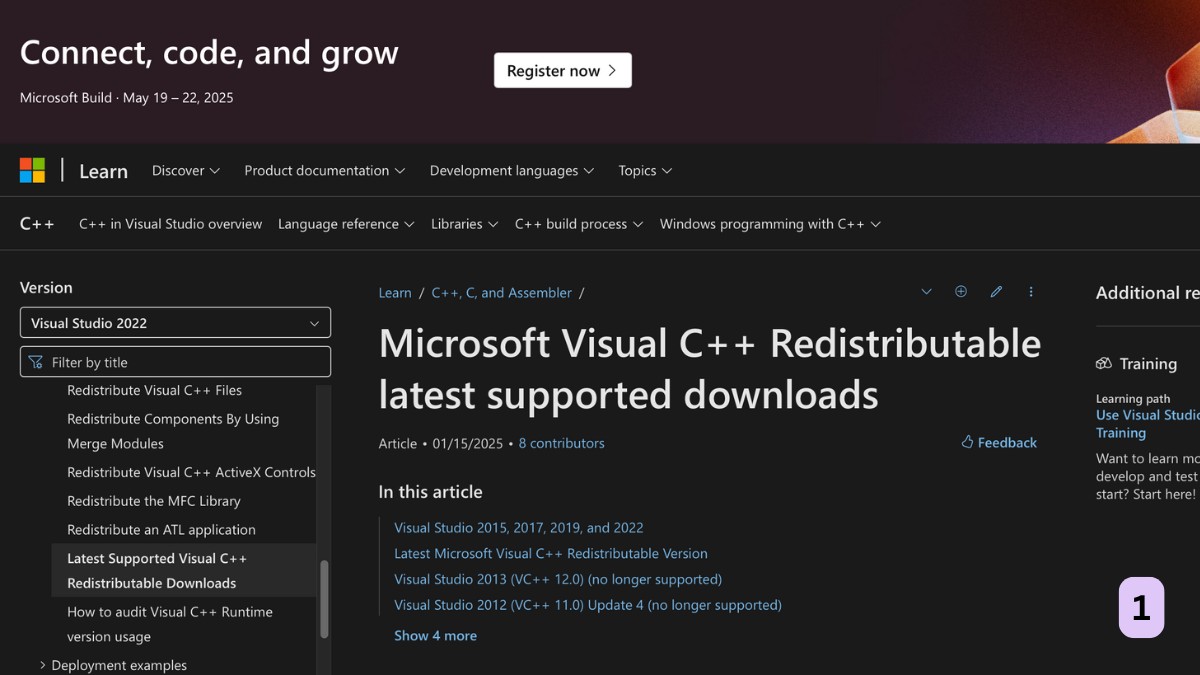The height and width of the screenshot is (675, 1200).
Task: Expand the Deployment examples tree item
Action: pyautogui.click(x=42, y=664)
